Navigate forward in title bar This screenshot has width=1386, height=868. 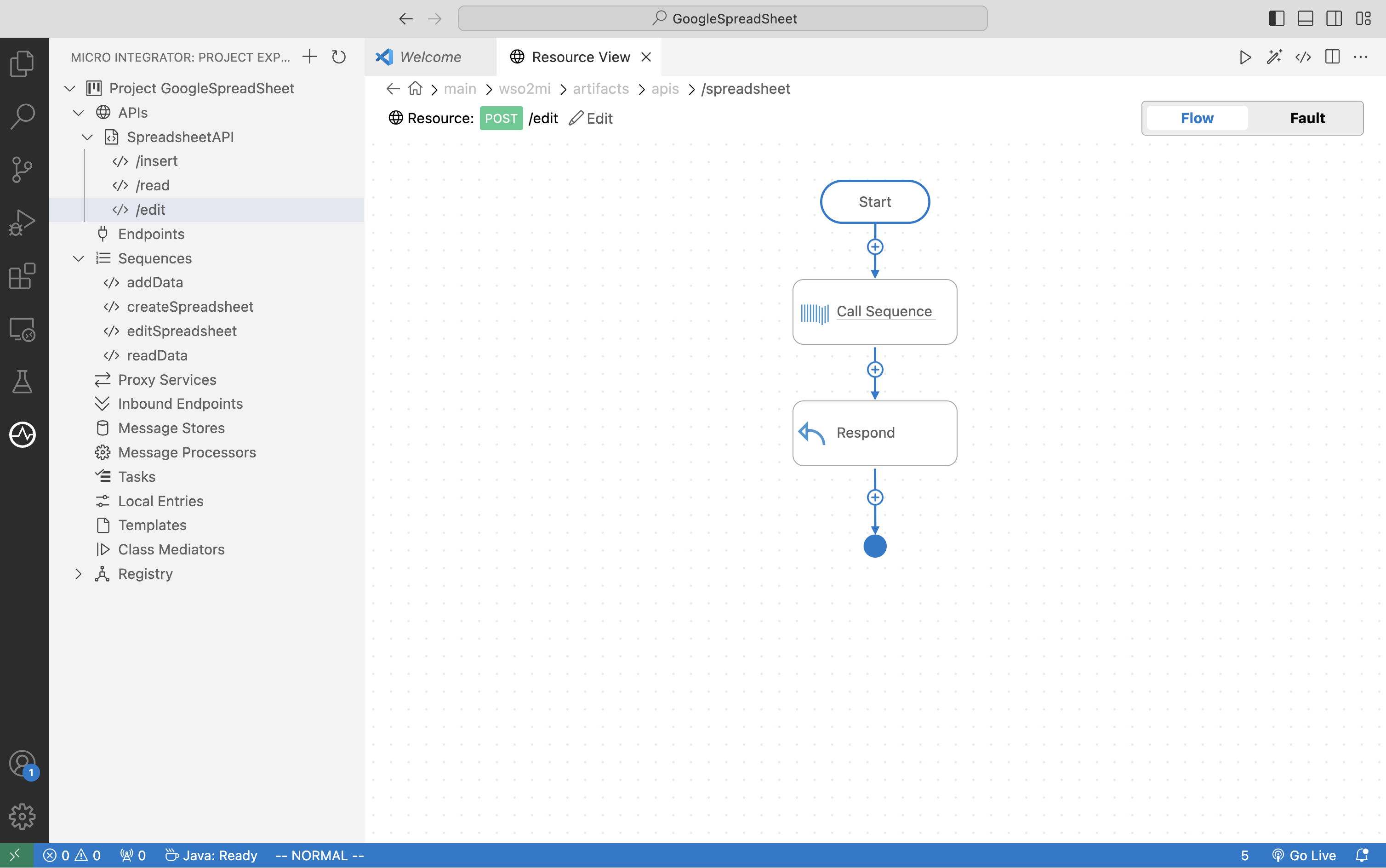coord(435,19)
